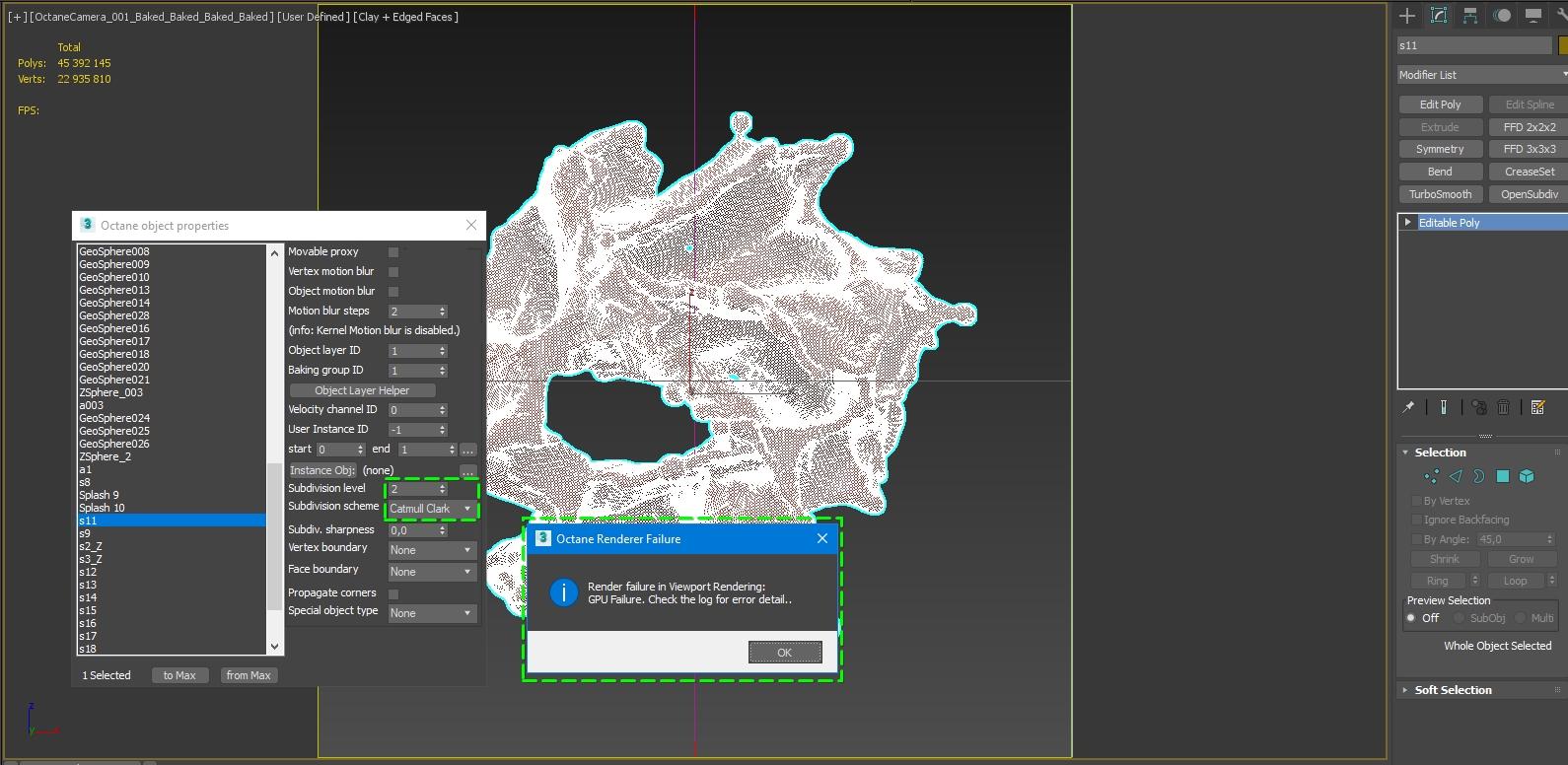The width and height of the screenshot is (1568, 765).
Task: Expand the Editable Poly stack entry
Action: [1408, 223]
